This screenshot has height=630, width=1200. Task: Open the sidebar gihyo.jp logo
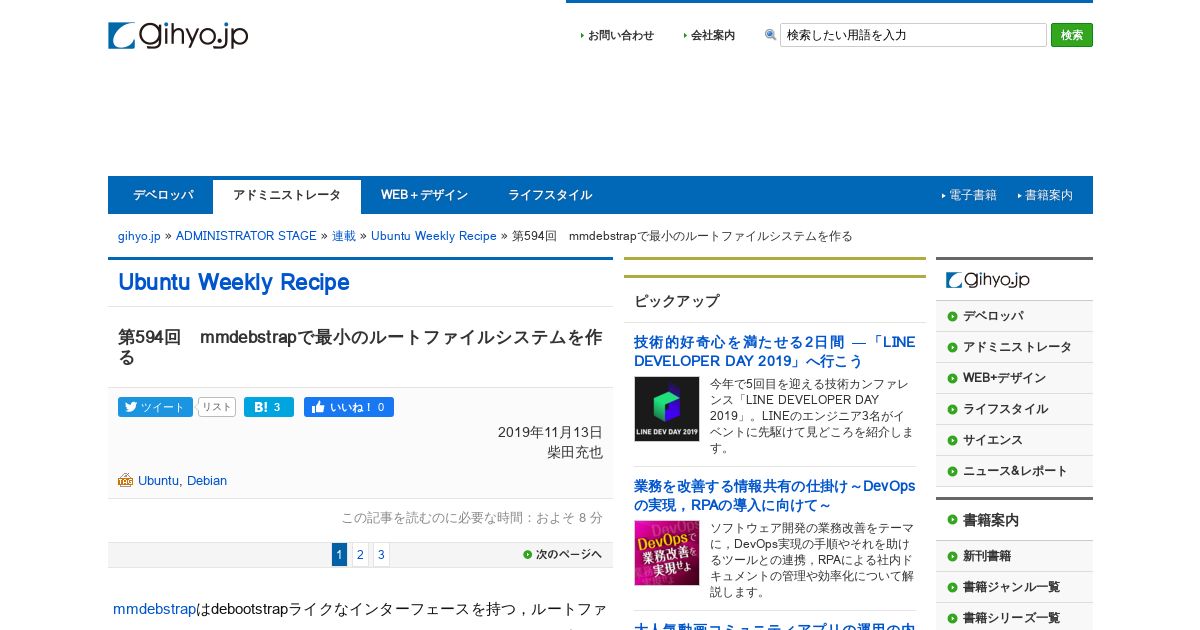point(988,280)
